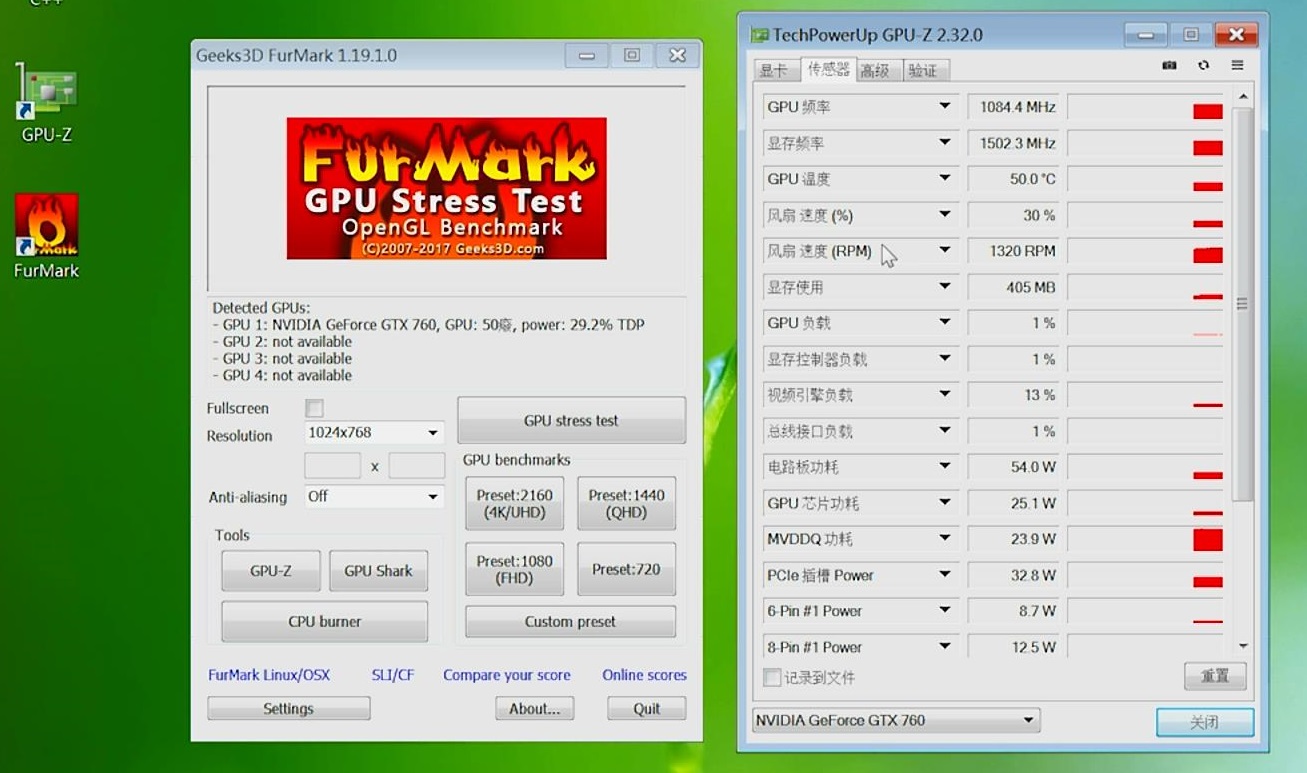Open the Anti-aliasing dropdown
Screen dimensions: 1307x773
pos(432,497)
